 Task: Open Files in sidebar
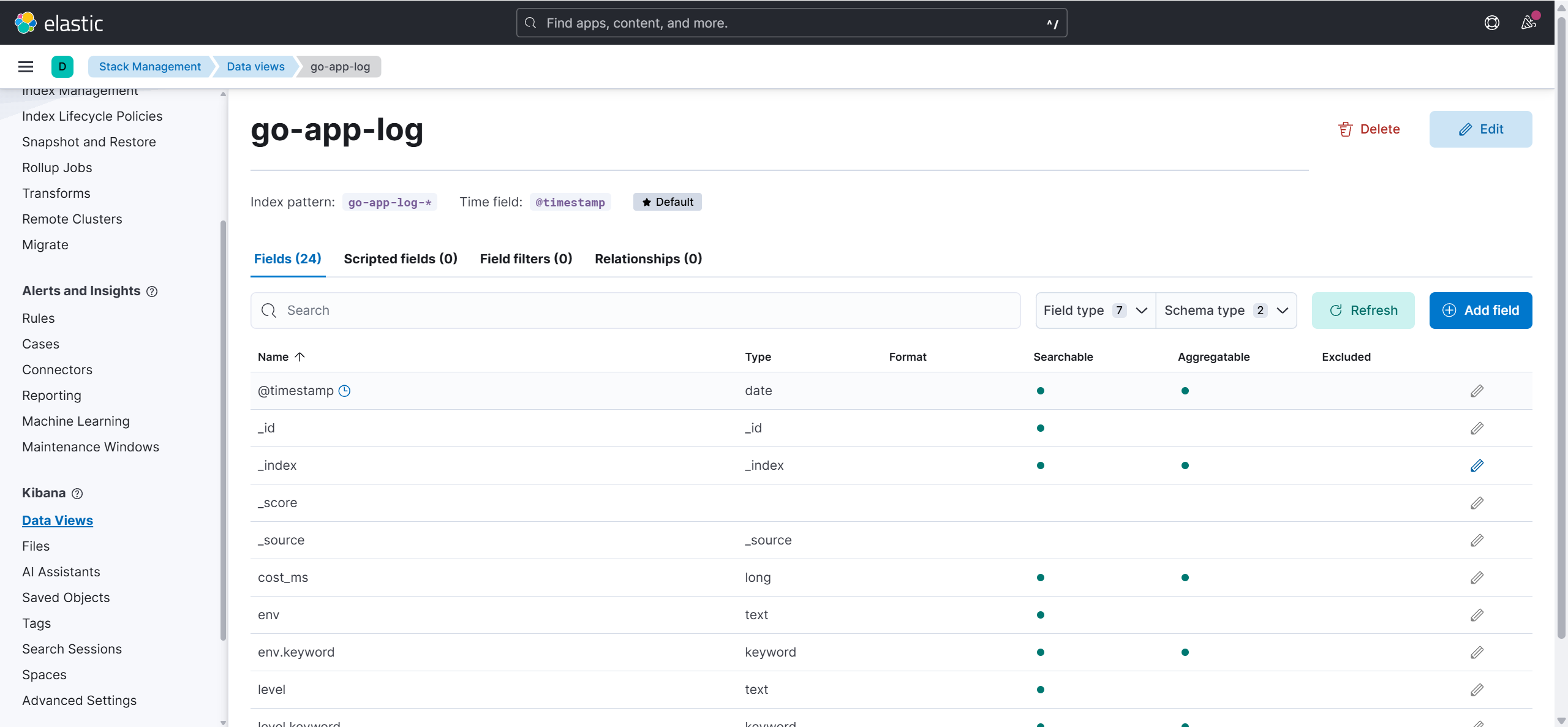coord(36,546)
